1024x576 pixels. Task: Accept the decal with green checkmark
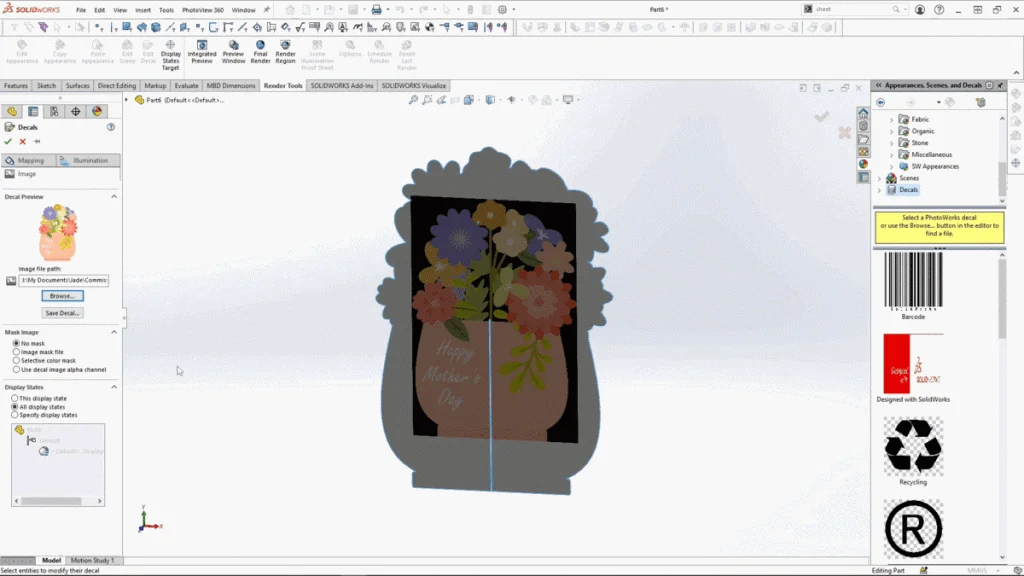coord(8,142)
